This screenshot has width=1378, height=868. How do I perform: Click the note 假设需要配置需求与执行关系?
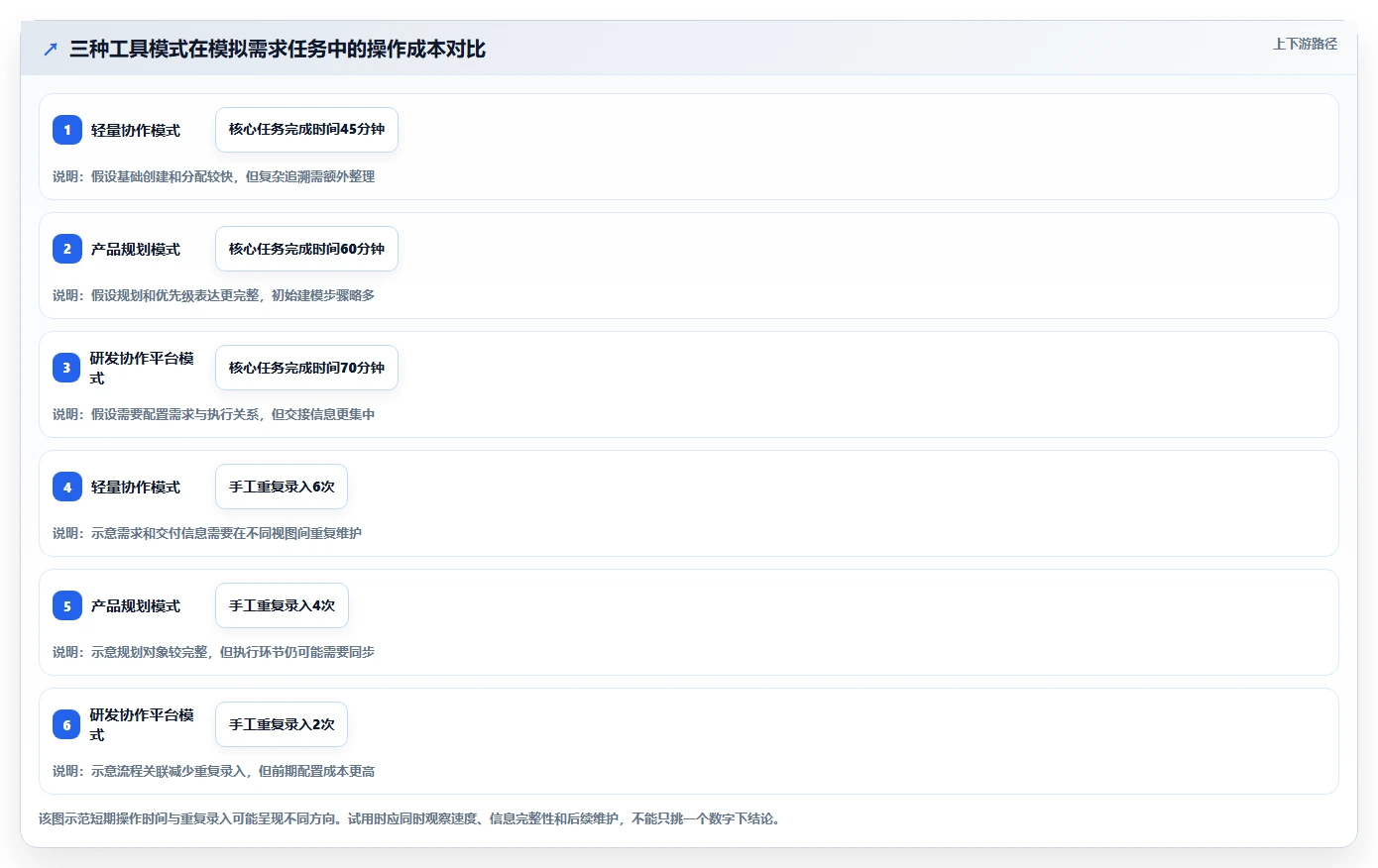click(213, 414)
